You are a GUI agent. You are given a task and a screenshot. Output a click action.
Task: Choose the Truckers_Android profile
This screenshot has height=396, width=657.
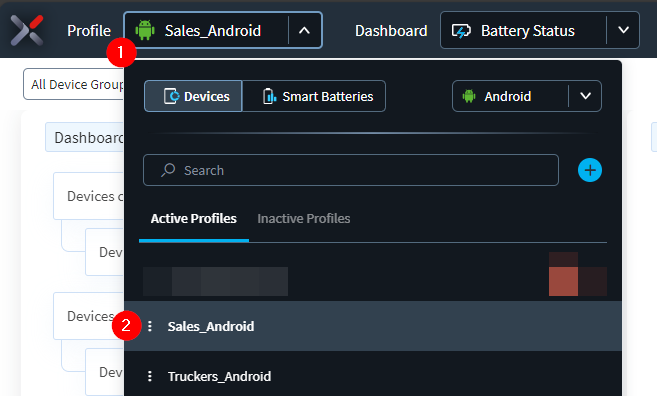tap(373, 376)
